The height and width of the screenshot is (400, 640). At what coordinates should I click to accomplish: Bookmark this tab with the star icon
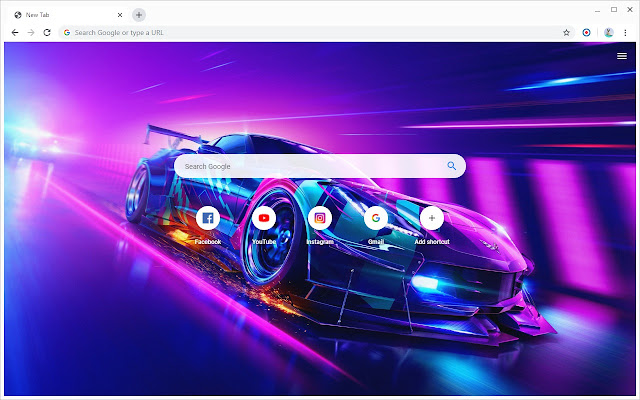click(x=566, y=32)
